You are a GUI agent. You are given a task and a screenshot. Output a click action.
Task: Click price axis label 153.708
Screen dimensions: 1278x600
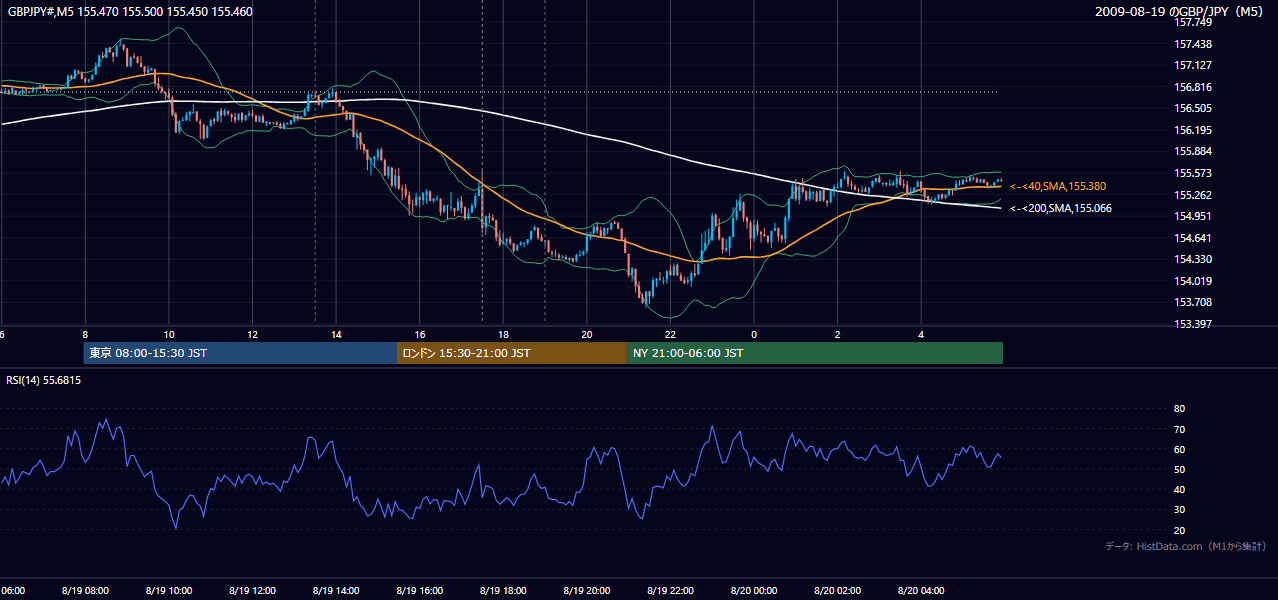coord(1194,302)
